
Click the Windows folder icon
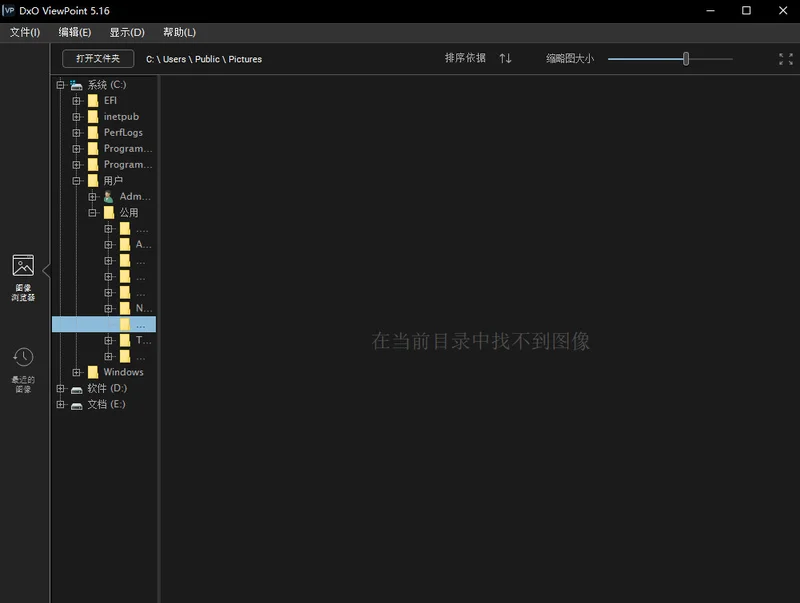(x=93, y=372)
